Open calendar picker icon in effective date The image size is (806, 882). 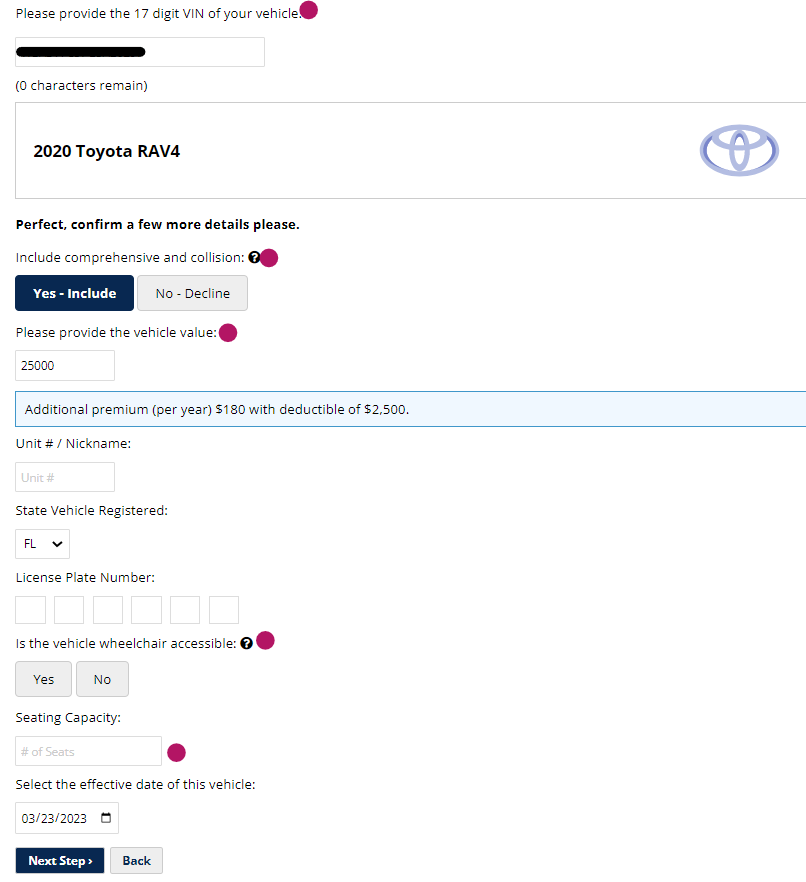click(x=106, y=817)
